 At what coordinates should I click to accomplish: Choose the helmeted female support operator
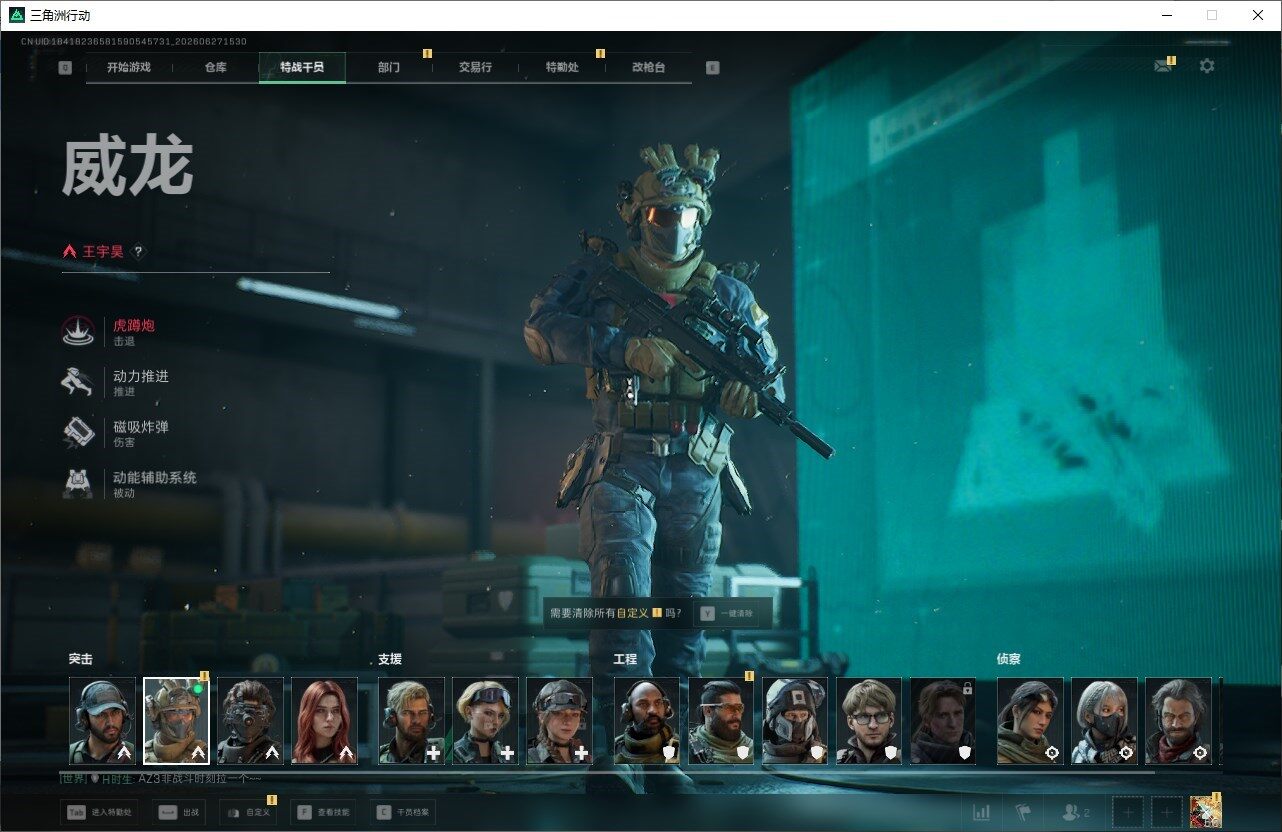point(559,721)
